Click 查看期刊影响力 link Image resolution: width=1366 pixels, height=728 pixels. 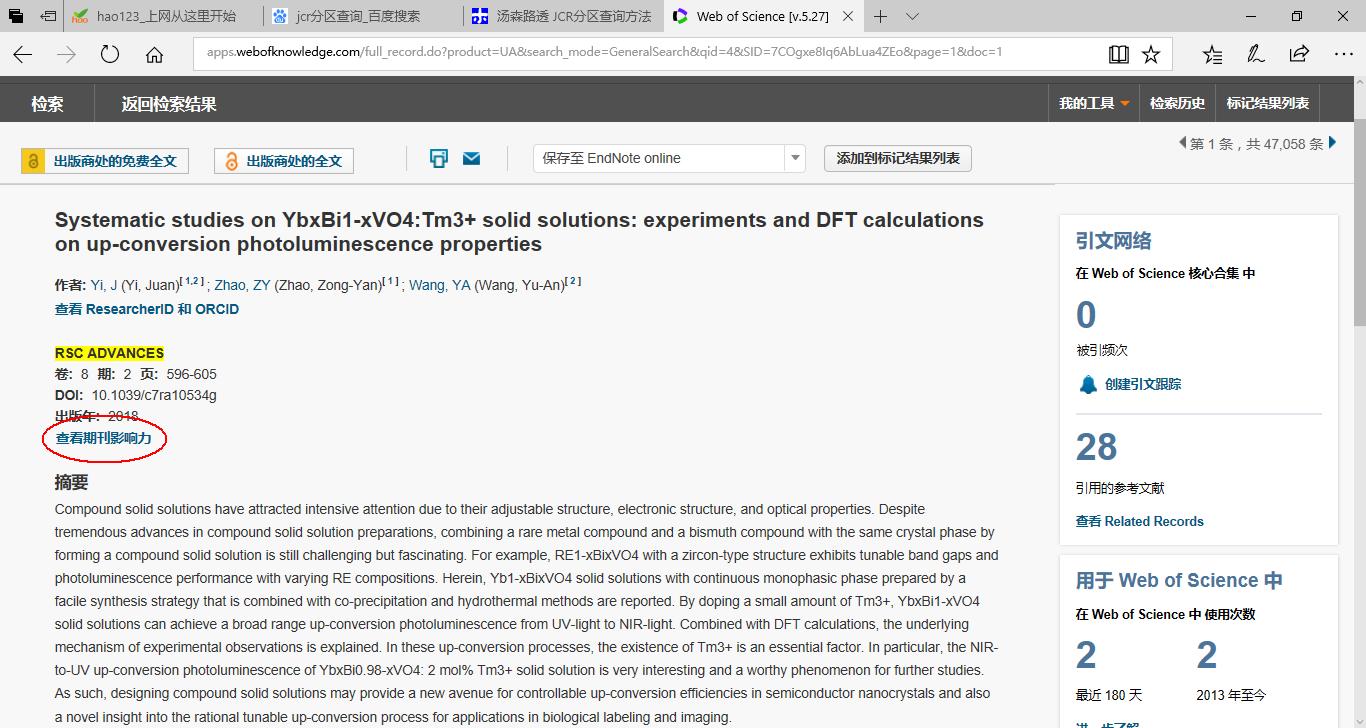point(104,438)
